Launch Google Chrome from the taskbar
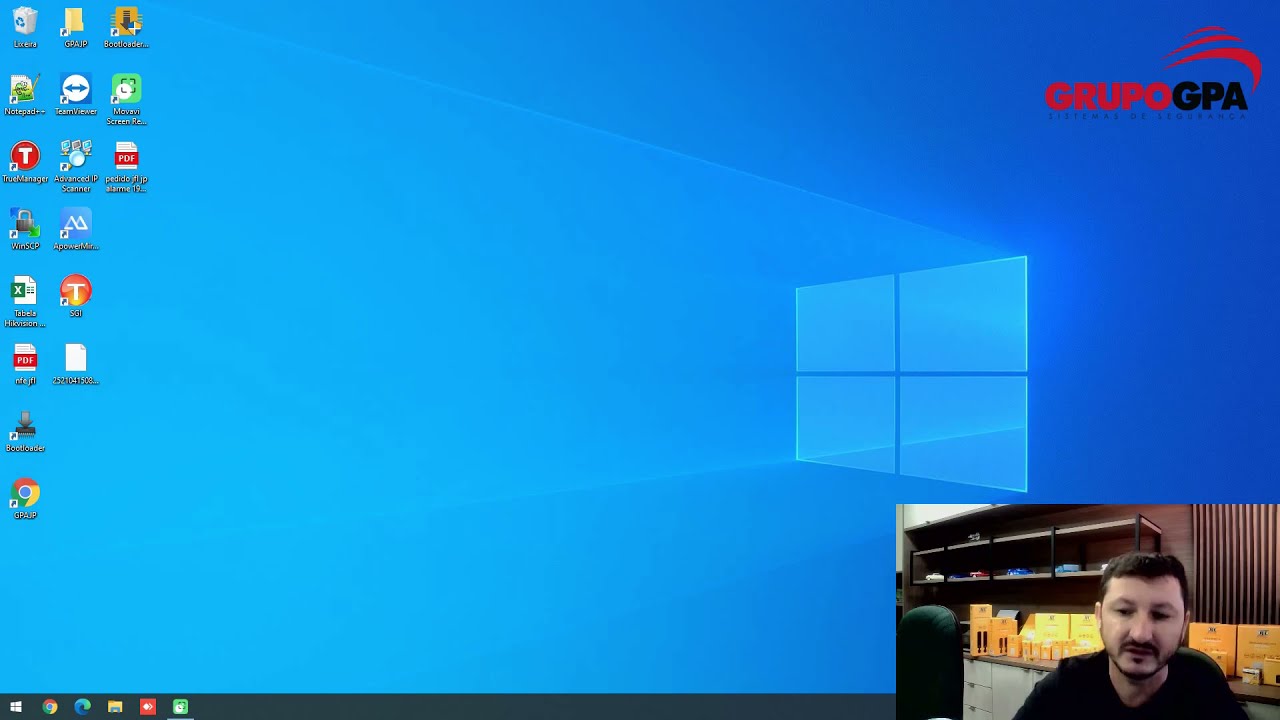This screenshot has width=1280, height=720. point(50,707)
